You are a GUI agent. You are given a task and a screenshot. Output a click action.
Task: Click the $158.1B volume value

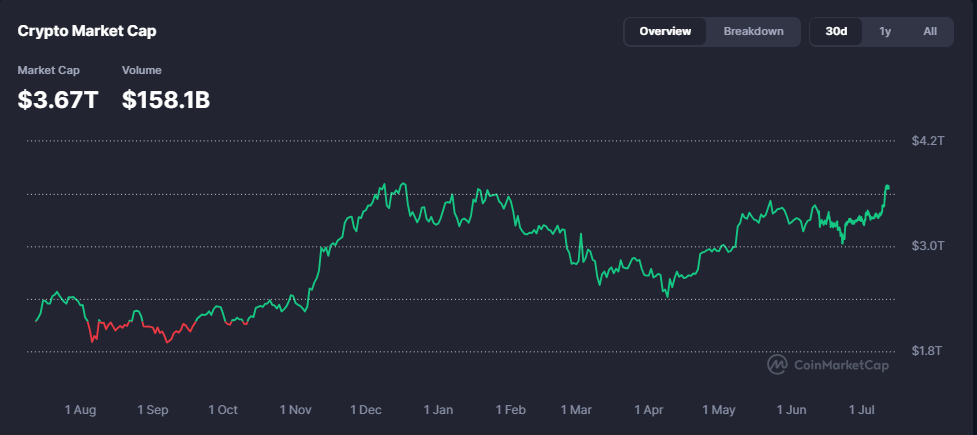(166, 100)
